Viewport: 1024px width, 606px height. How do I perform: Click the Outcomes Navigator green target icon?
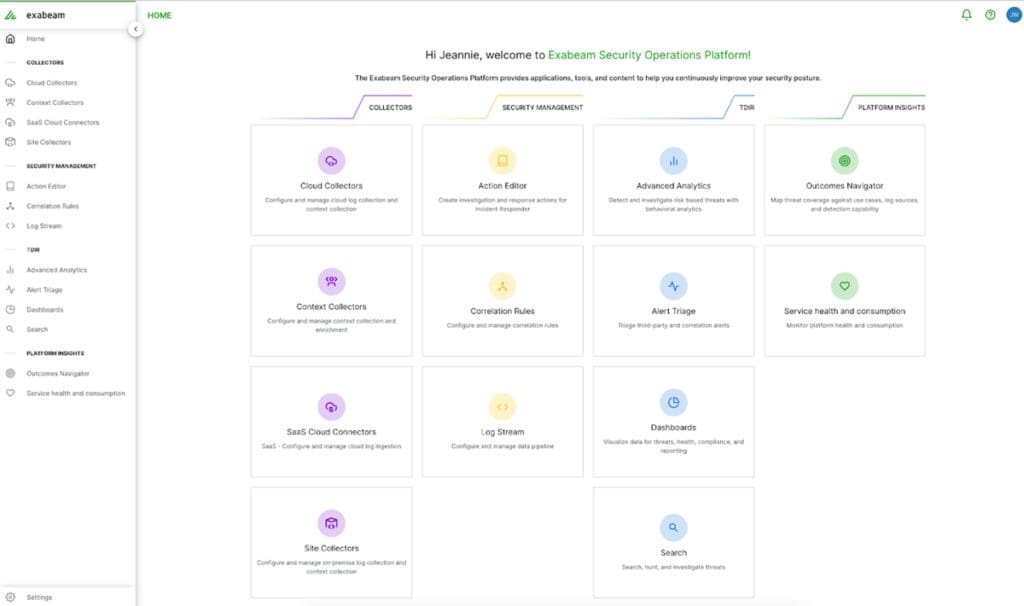coord(844,160)
